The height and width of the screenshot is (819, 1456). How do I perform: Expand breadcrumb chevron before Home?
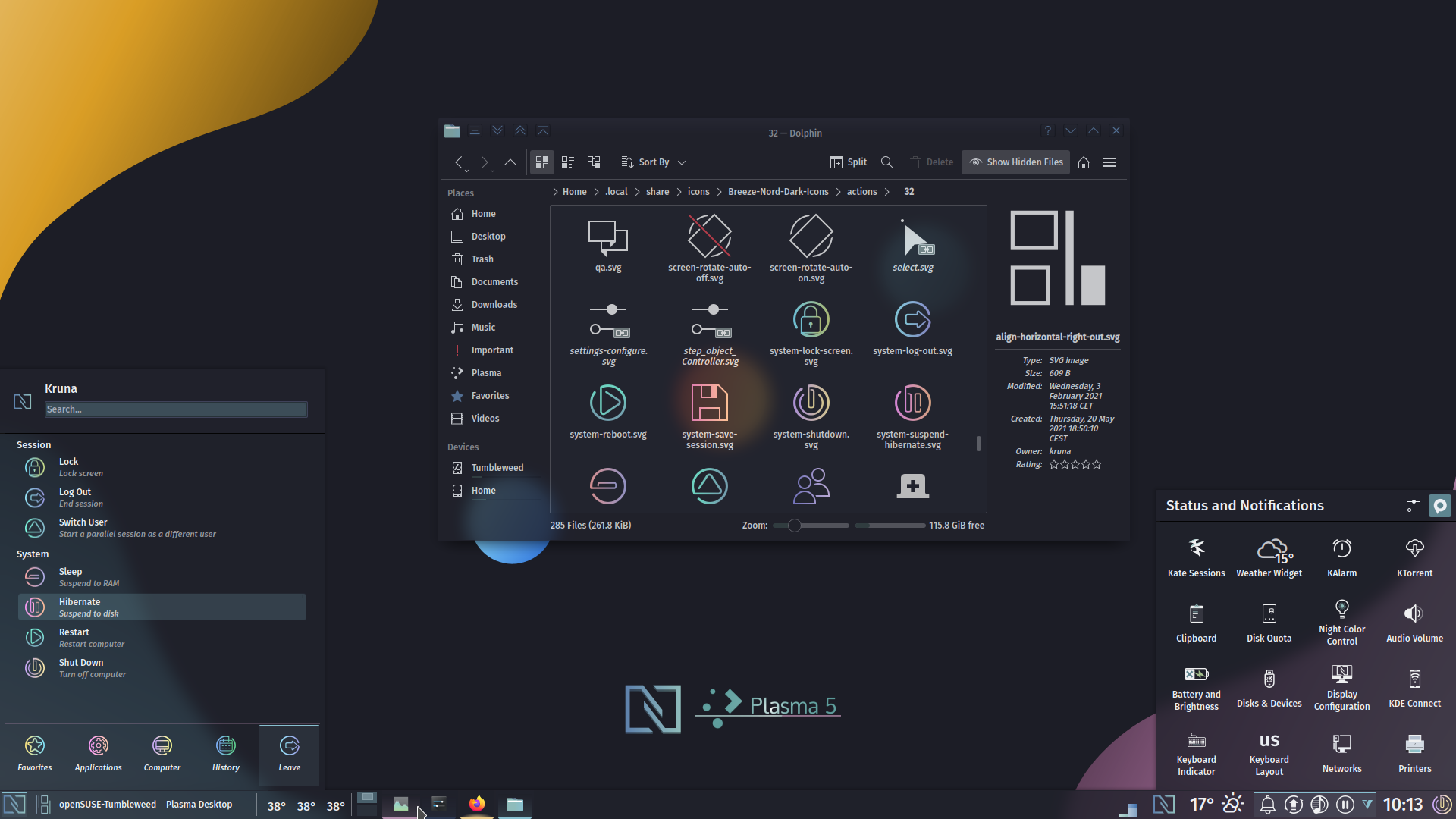tap(555, 192)
